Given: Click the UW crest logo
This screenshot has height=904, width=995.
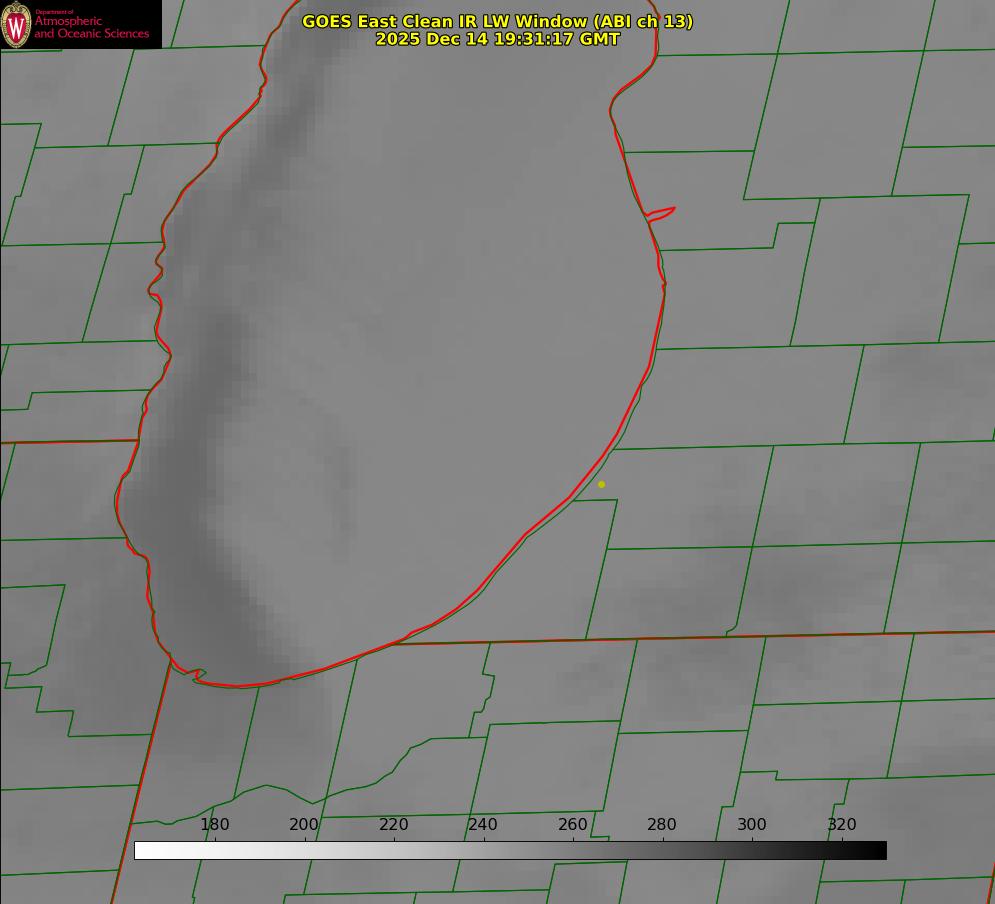Looking at the screenshot, I should coord(17,24).
